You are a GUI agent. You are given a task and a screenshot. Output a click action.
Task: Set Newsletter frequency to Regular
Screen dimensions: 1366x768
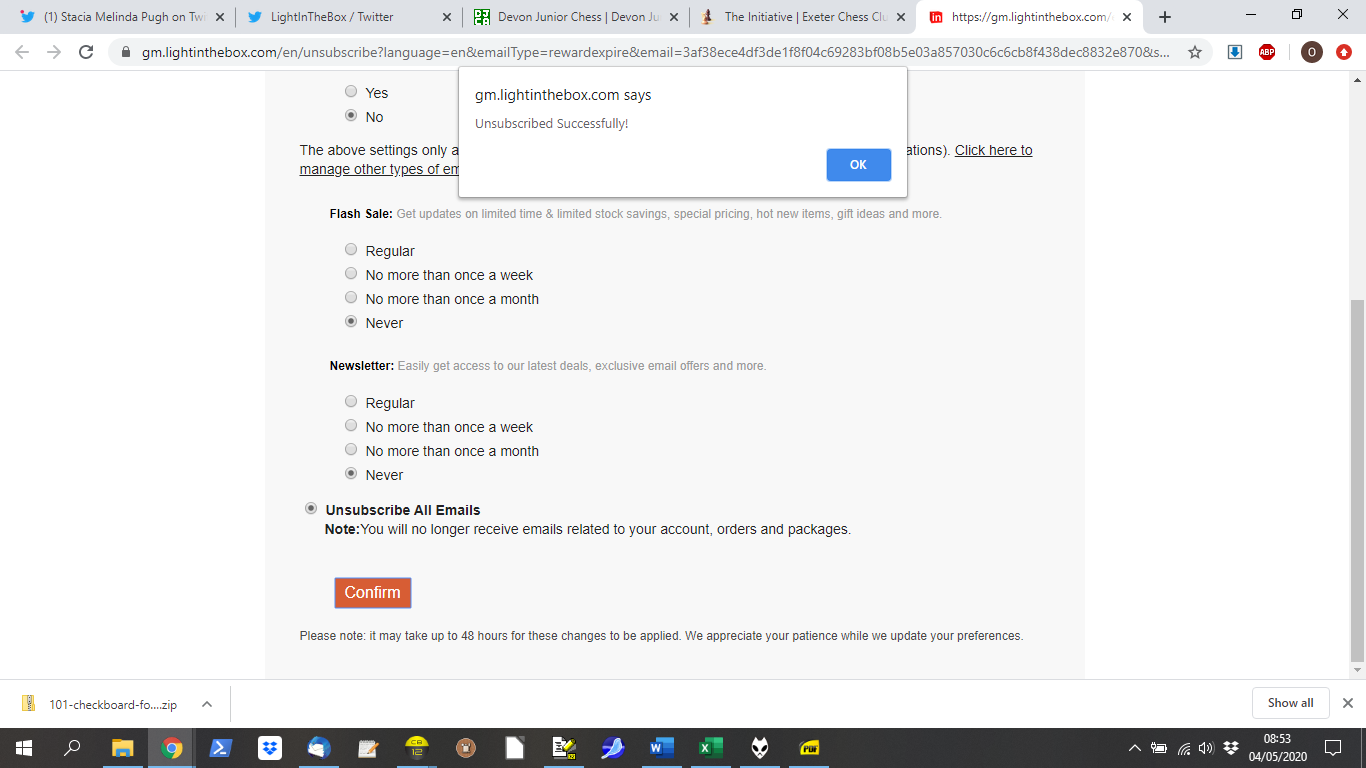coord(351,402)
